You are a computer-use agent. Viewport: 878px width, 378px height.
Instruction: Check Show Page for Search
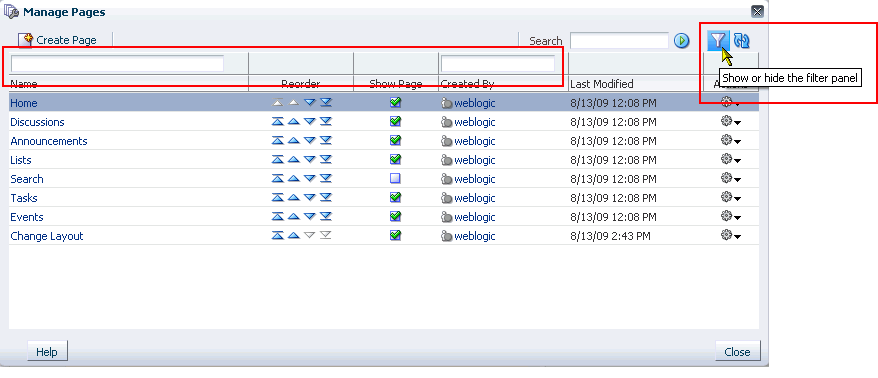[395, 179]
